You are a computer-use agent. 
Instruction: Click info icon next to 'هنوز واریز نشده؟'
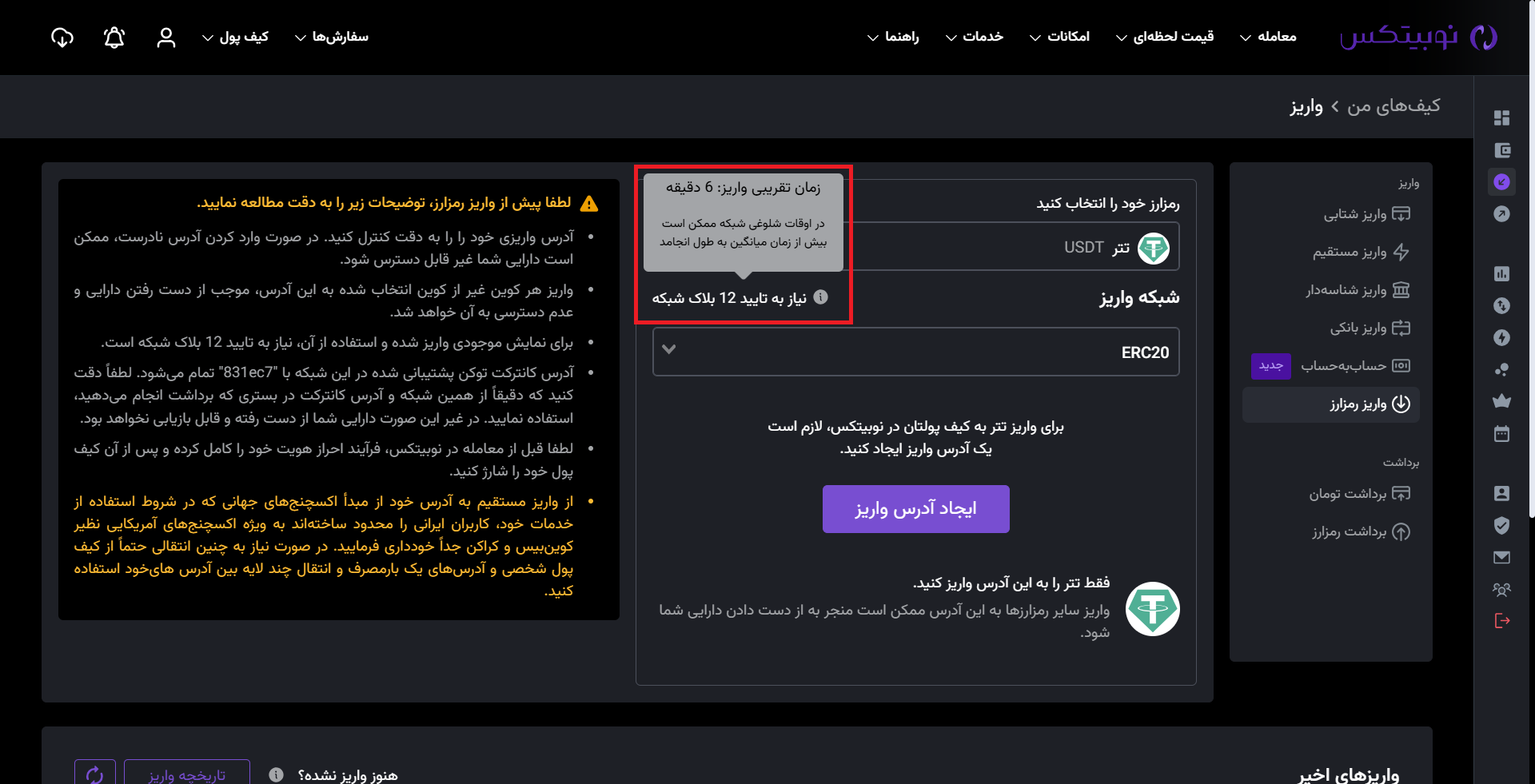tap(276, 774)
